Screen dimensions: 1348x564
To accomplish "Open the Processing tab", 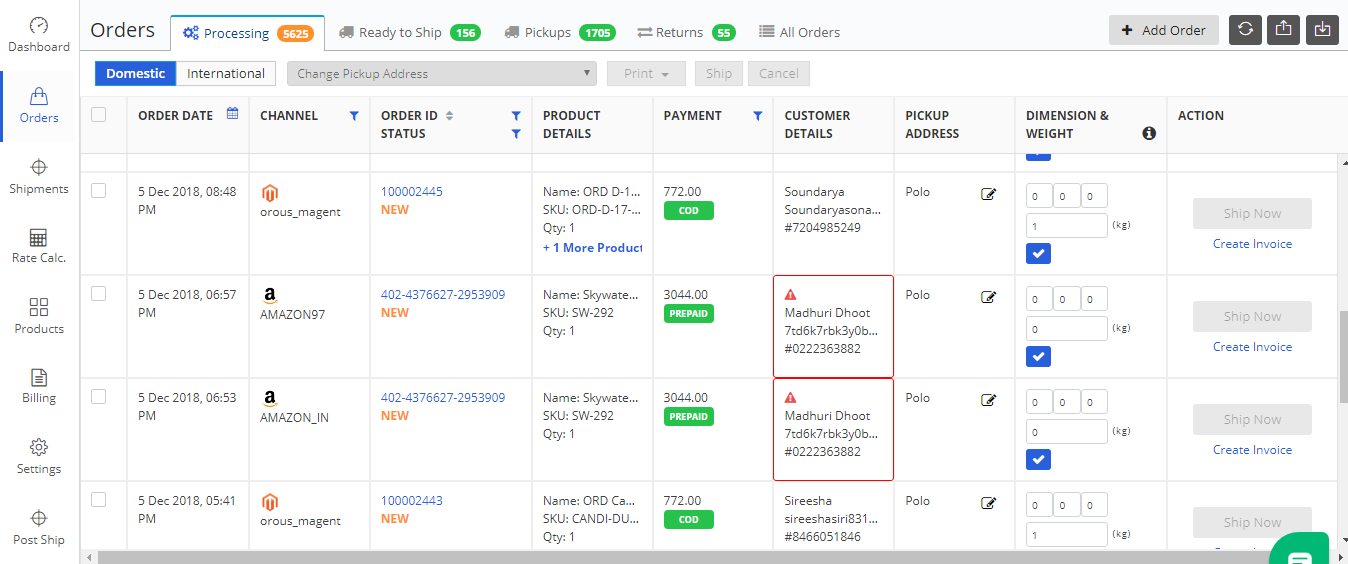I will tap(247, 33).
